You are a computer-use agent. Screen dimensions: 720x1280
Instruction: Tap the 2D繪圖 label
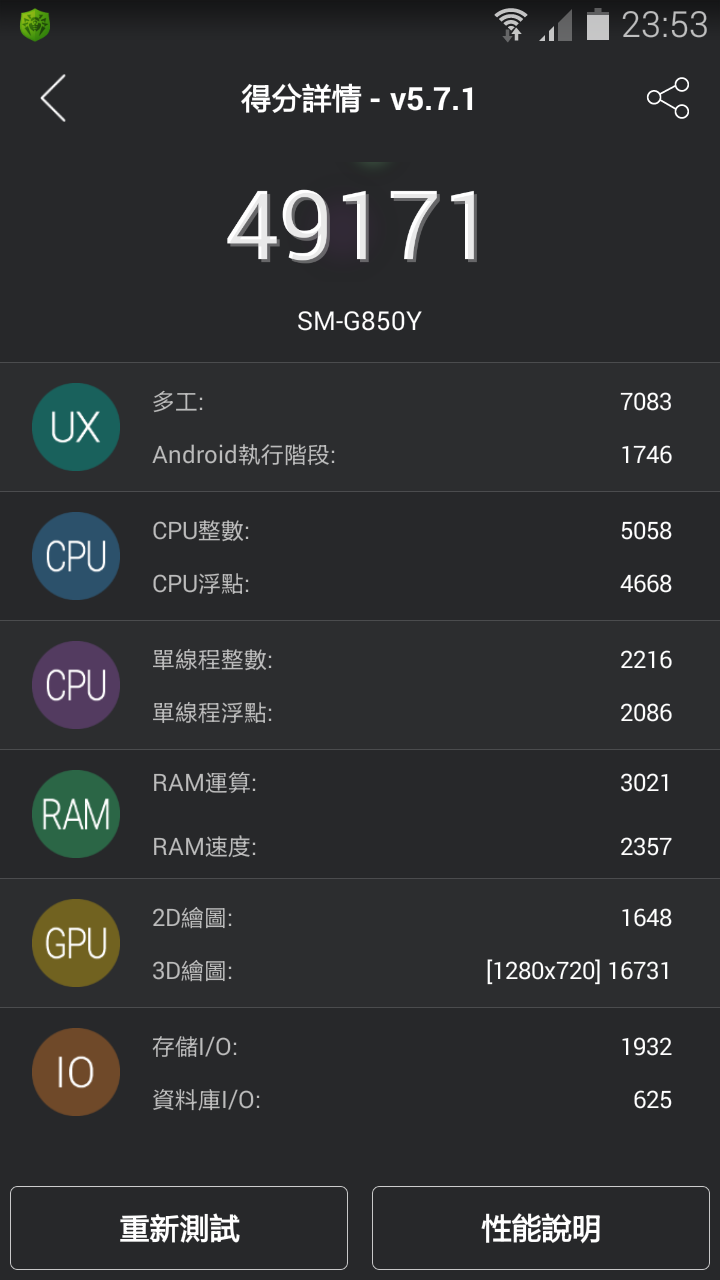coord(192,918)
